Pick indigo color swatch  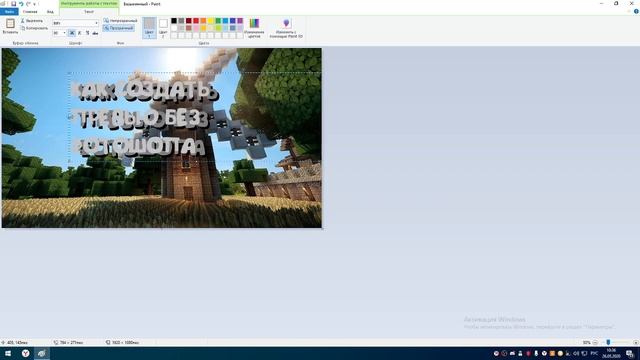click(233, 21)
